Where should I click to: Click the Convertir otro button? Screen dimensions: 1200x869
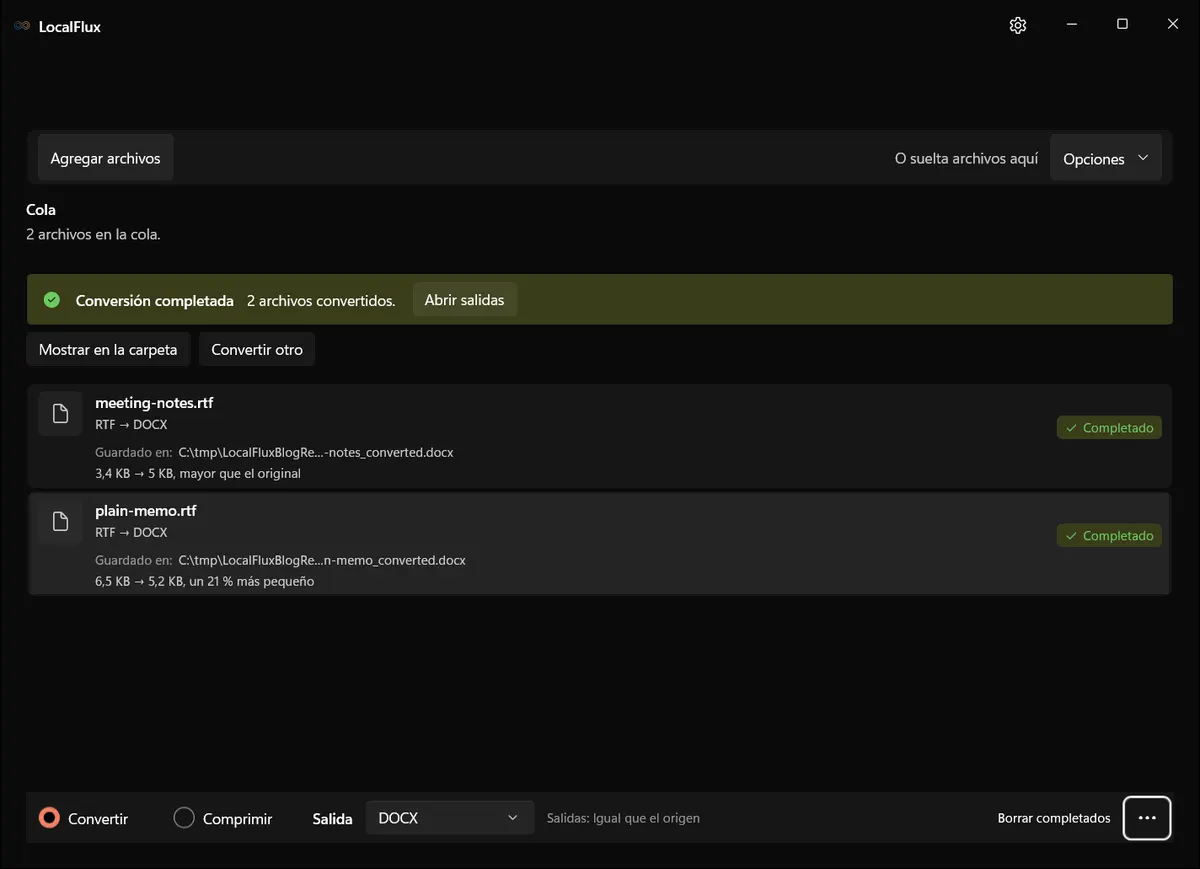[257, 350]
